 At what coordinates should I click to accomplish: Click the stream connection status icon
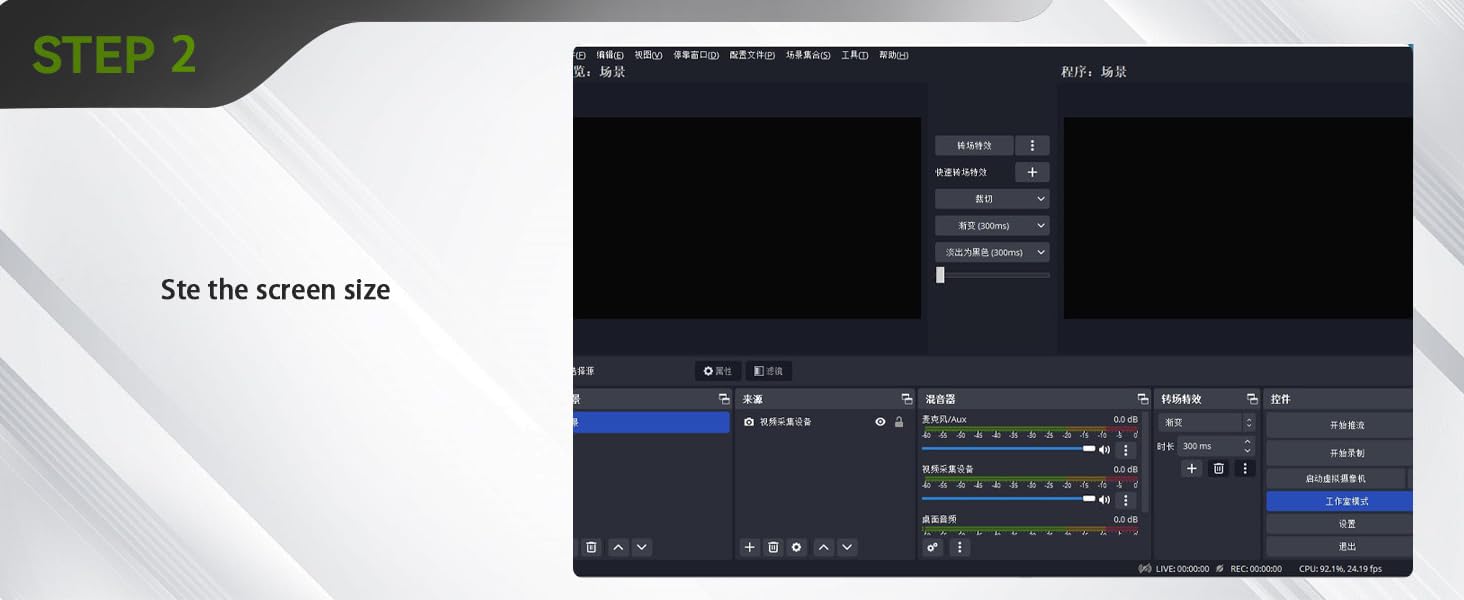coord(1145,569)
